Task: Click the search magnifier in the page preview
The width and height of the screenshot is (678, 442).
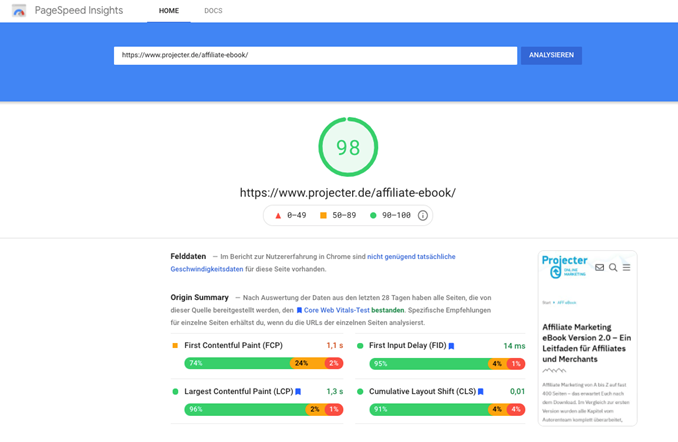Action: [613, 267]
